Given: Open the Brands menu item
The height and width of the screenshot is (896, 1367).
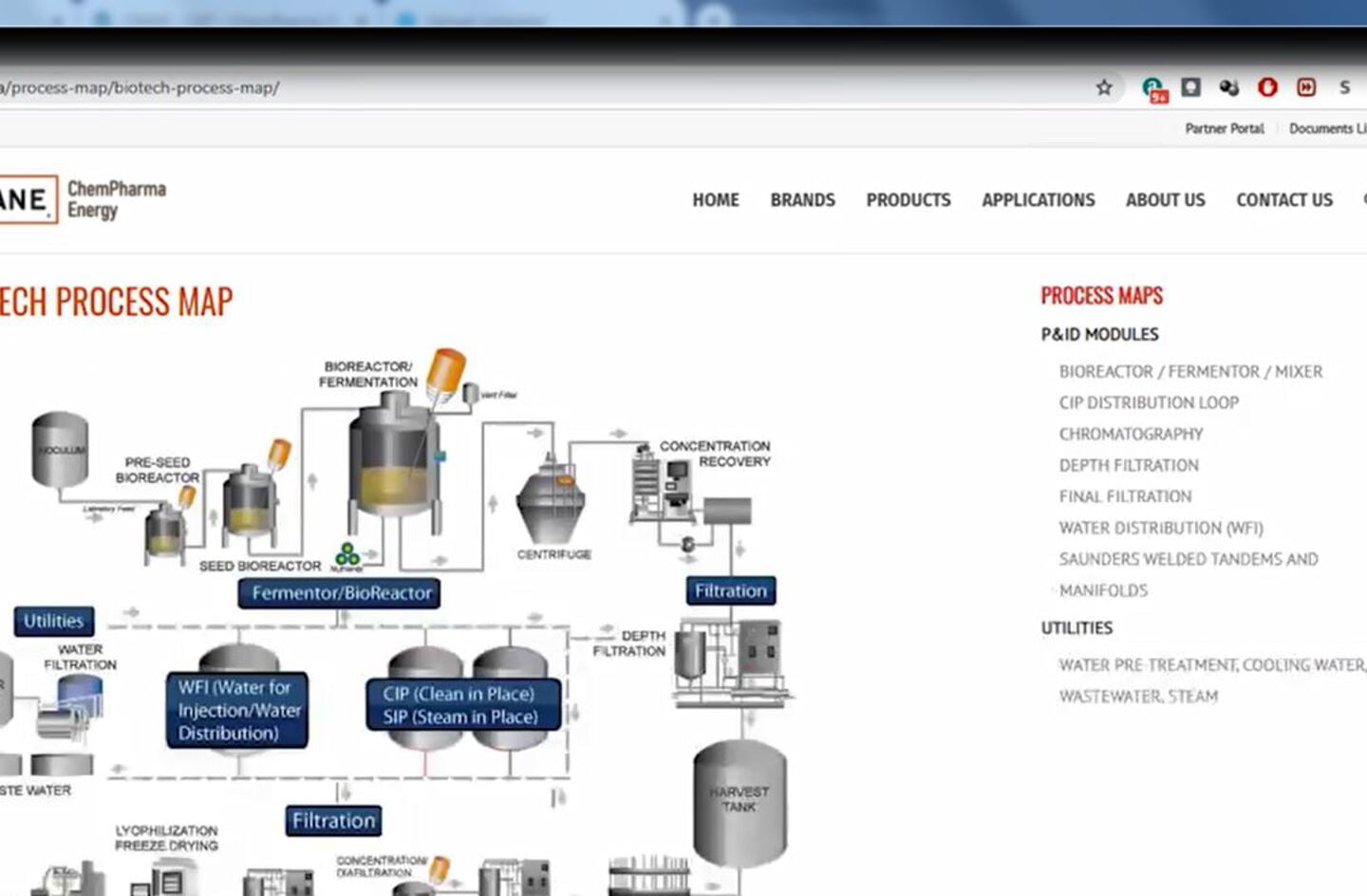Looking at the screenshot, I should [x=802, y=200].
